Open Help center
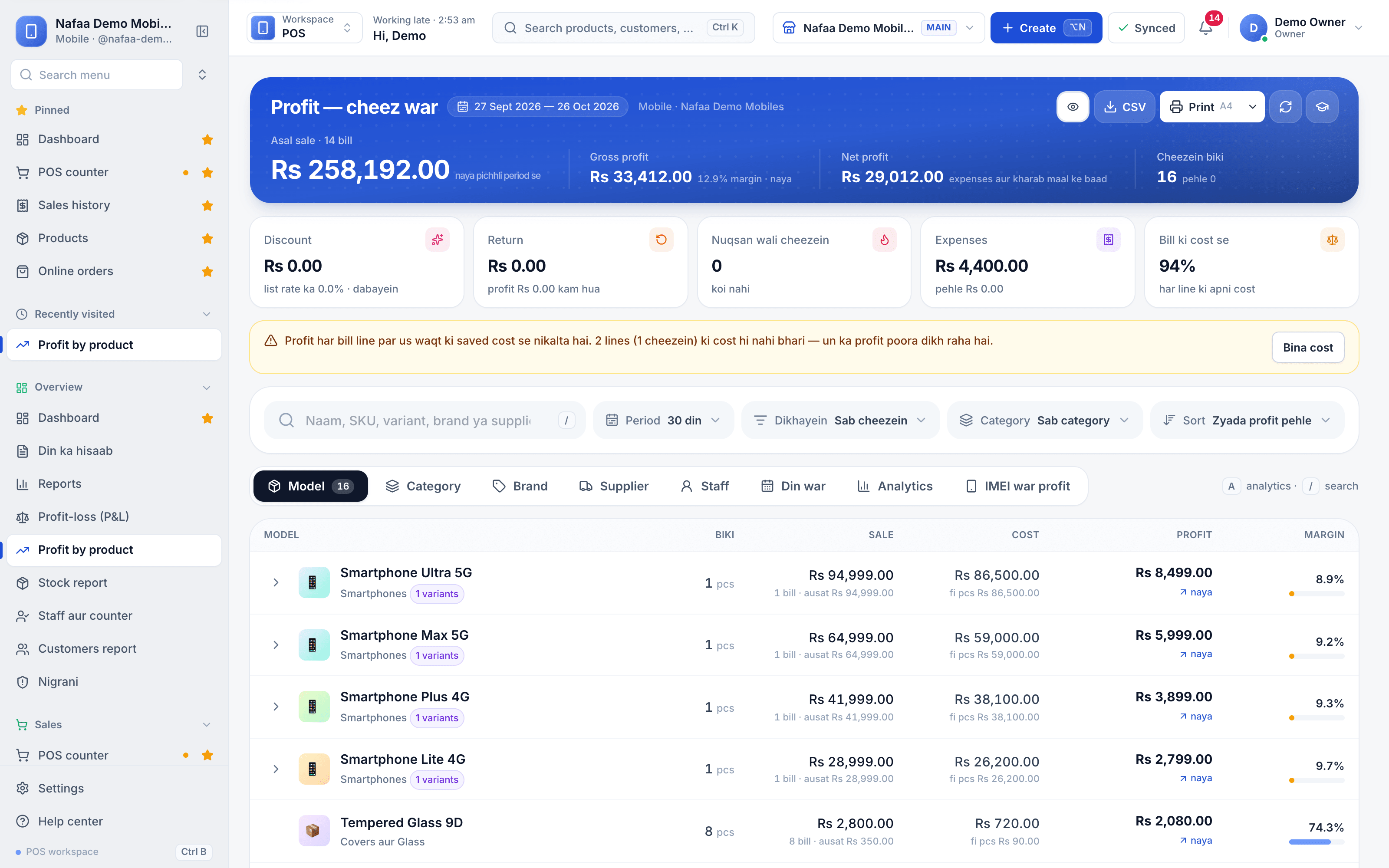1389x868 pixels. 114,821
